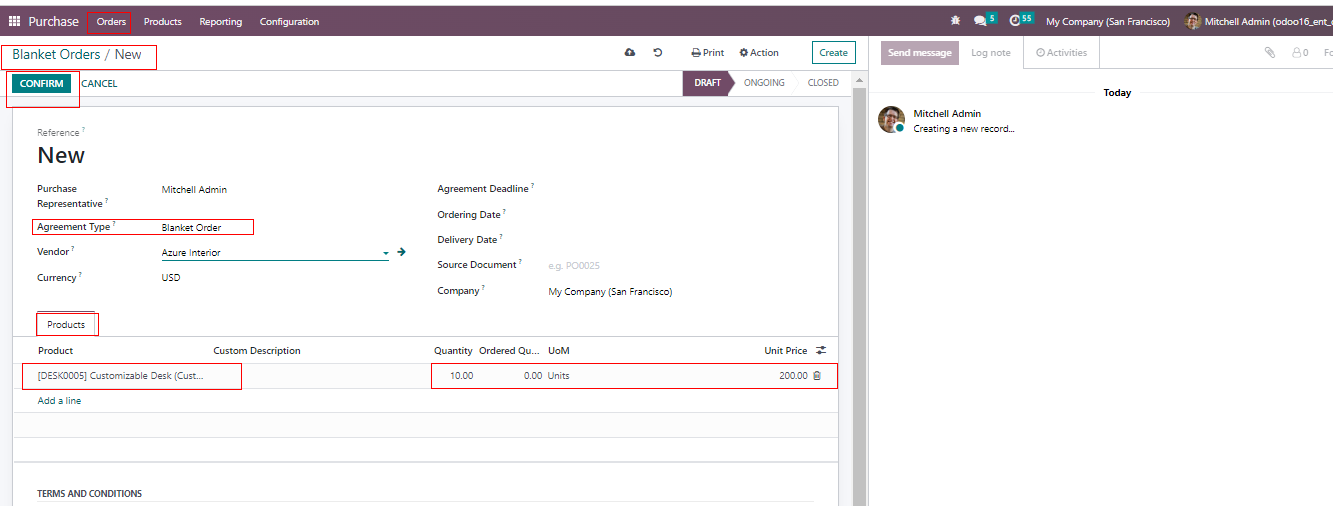Open the activities clock icon
Screen dimensions: 1333x506
click(1016, 21)
